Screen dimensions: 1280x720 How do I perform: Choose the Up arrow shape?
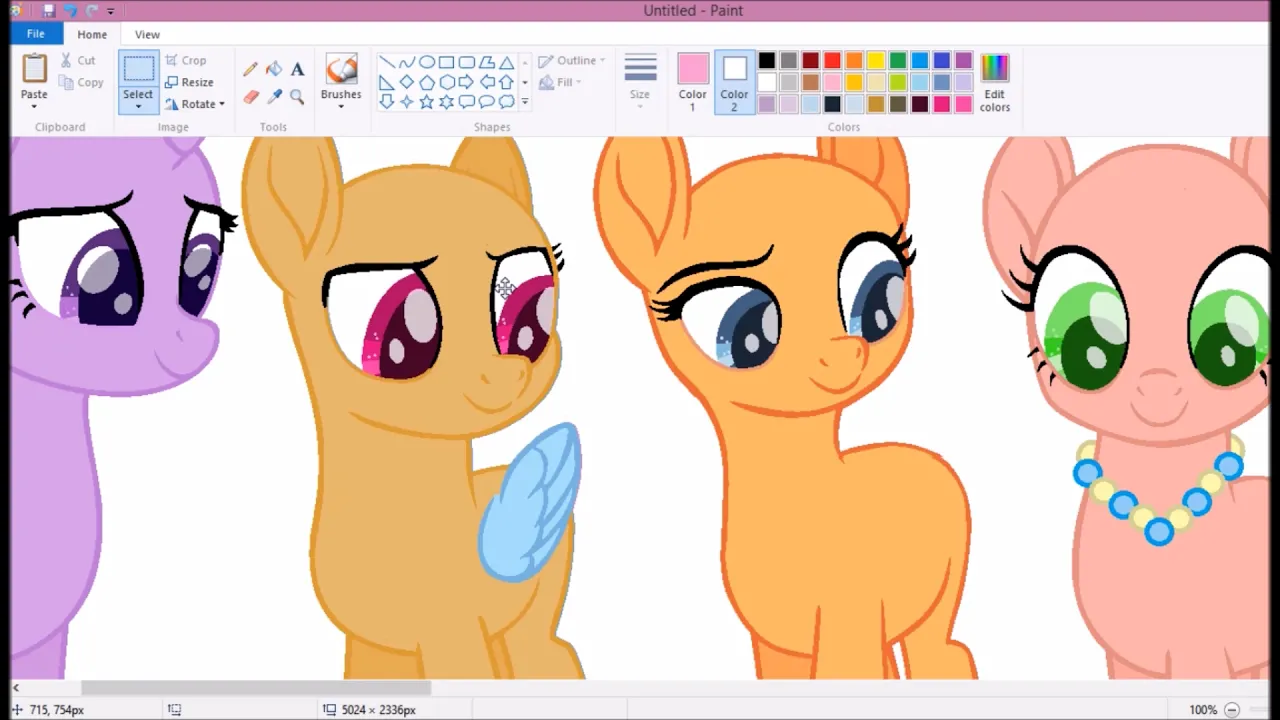click(x=507, y=82)
